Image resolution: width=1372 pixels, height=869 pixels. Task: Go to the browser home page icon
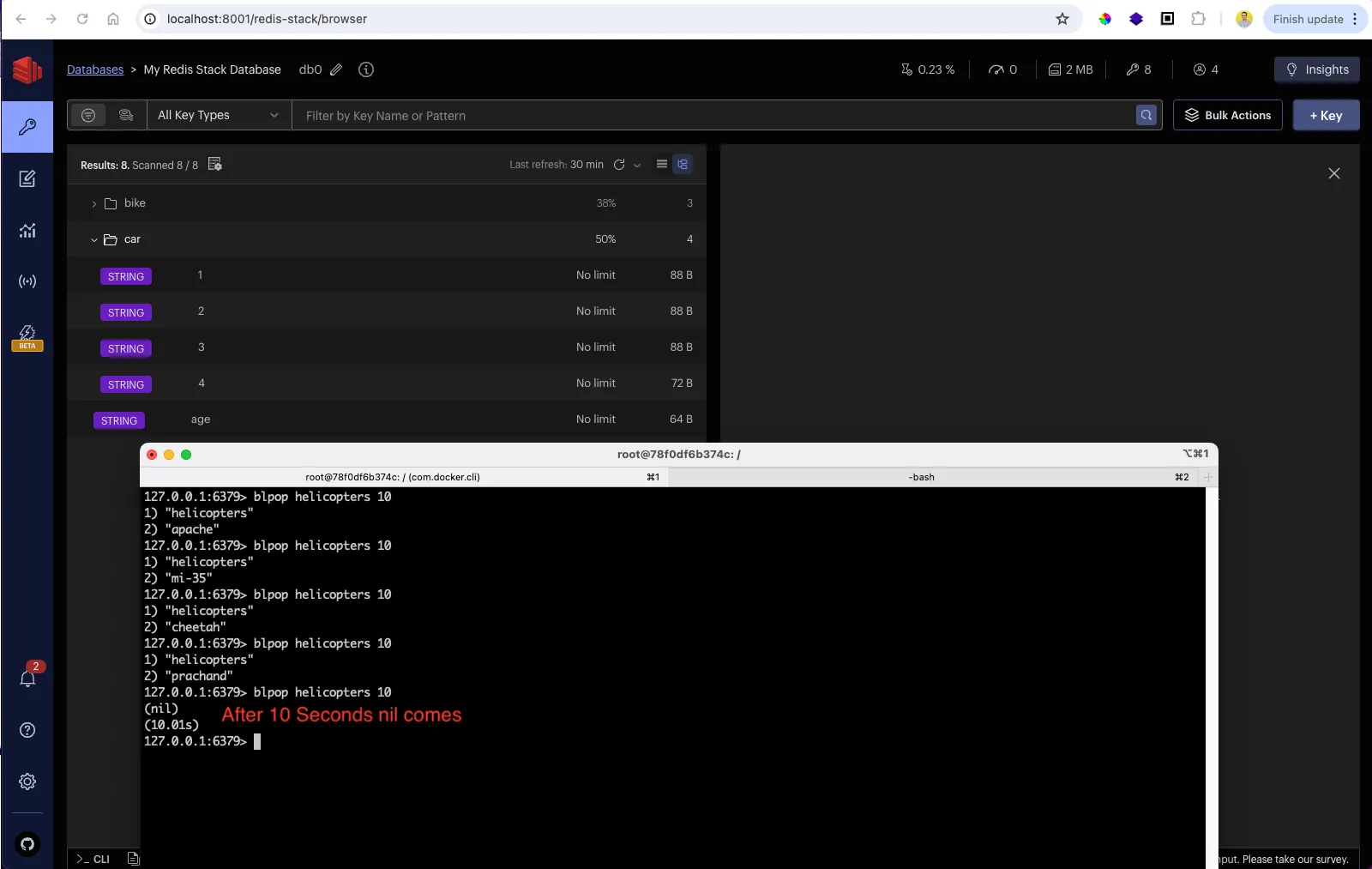tap(113, 19)
